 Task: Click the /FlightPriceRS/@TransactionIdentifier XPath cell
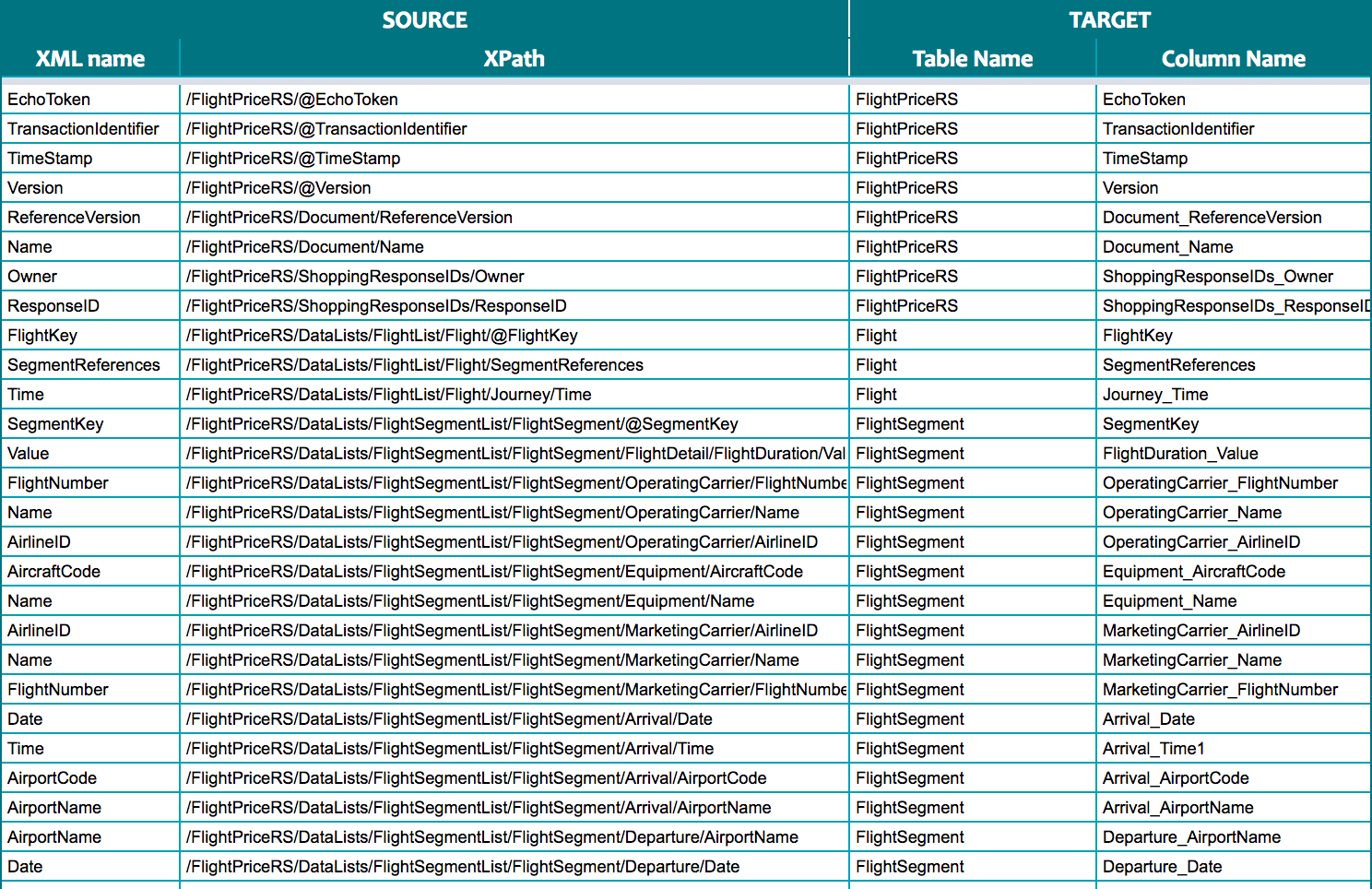(x=514, y=128)
